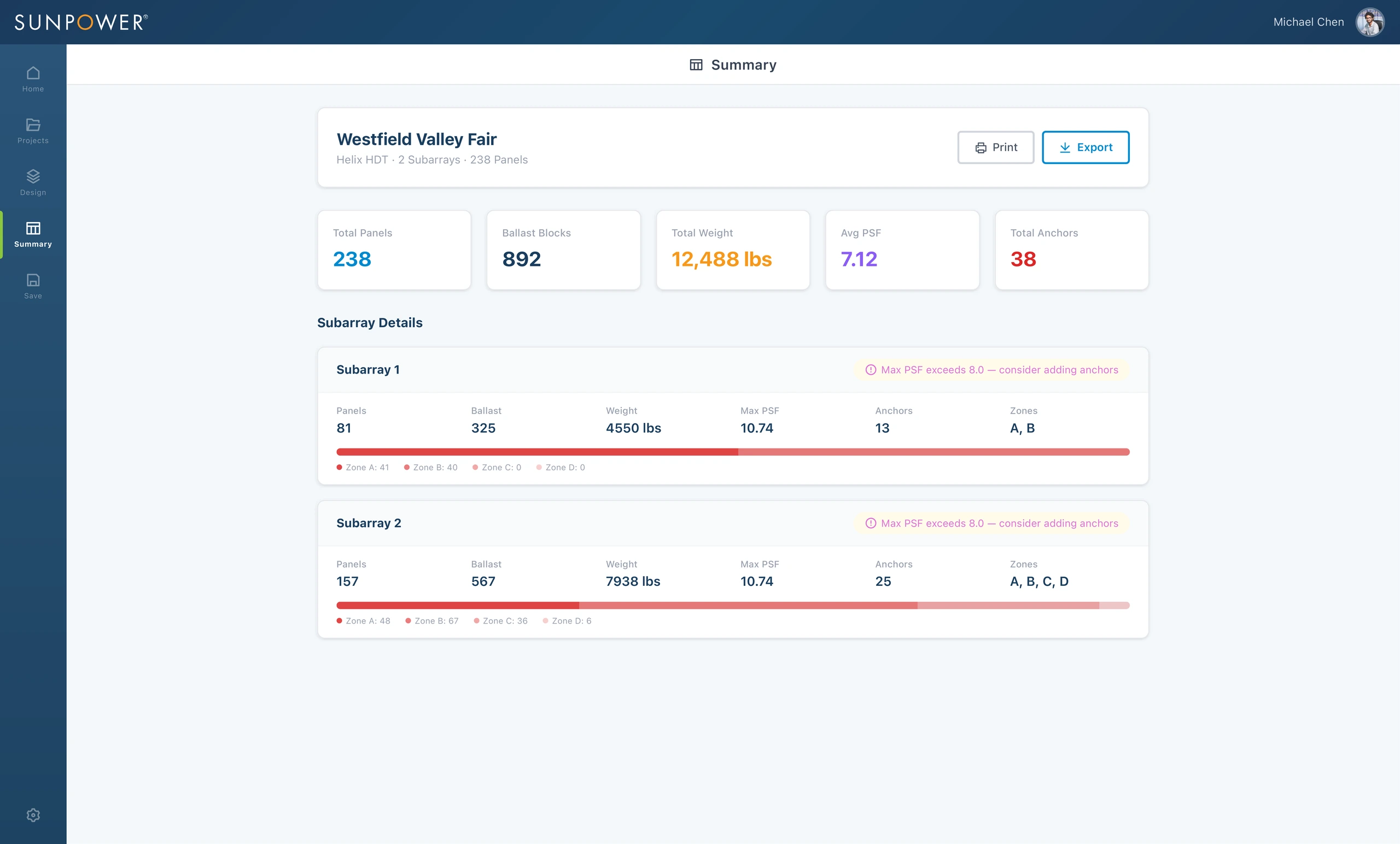The image size is (1400, 844).
Task: Select the Total Anchors 38 card
Action: click(1071, 250)
